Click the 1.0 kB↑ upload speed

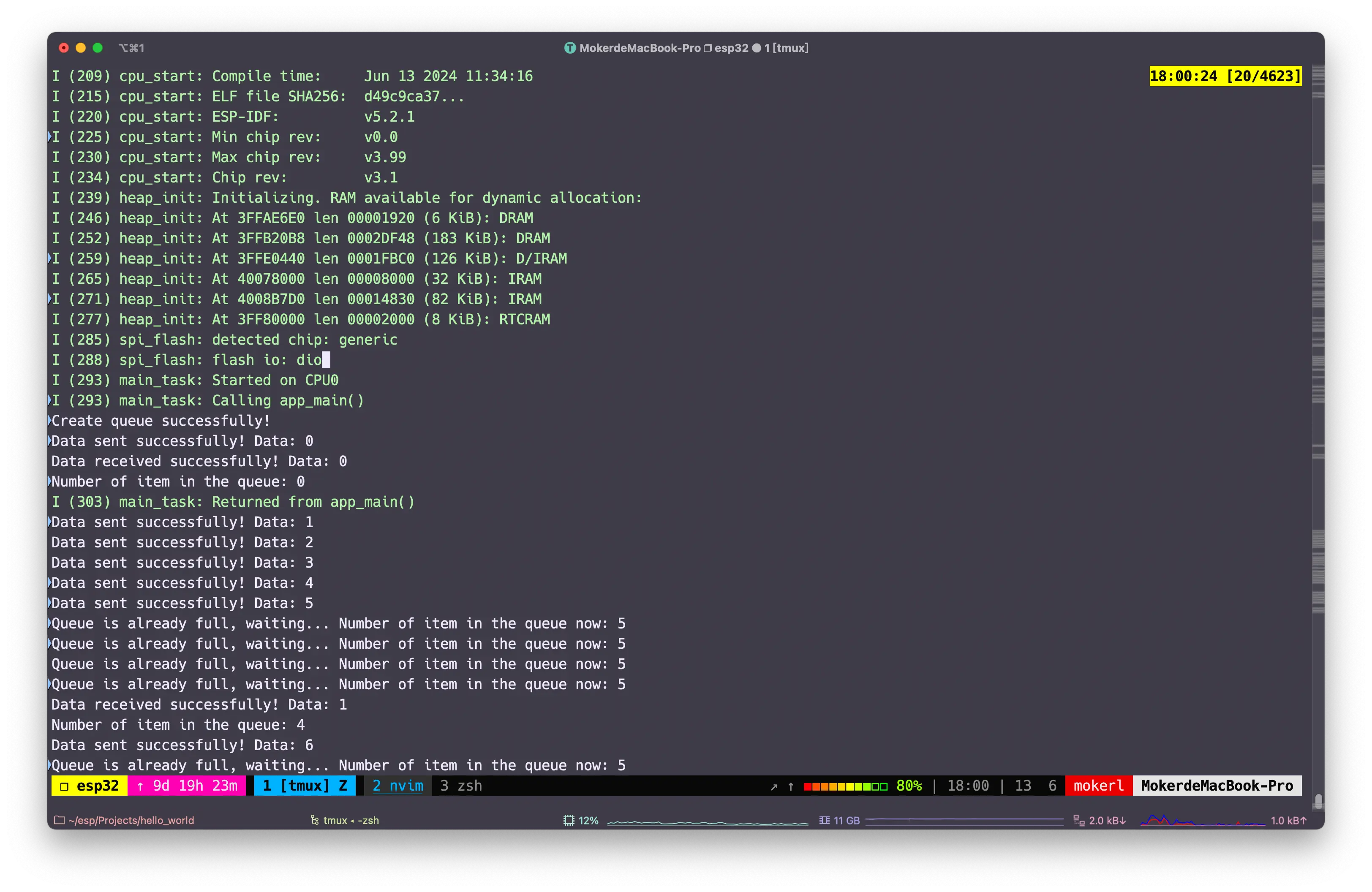tap(1288, 820)
